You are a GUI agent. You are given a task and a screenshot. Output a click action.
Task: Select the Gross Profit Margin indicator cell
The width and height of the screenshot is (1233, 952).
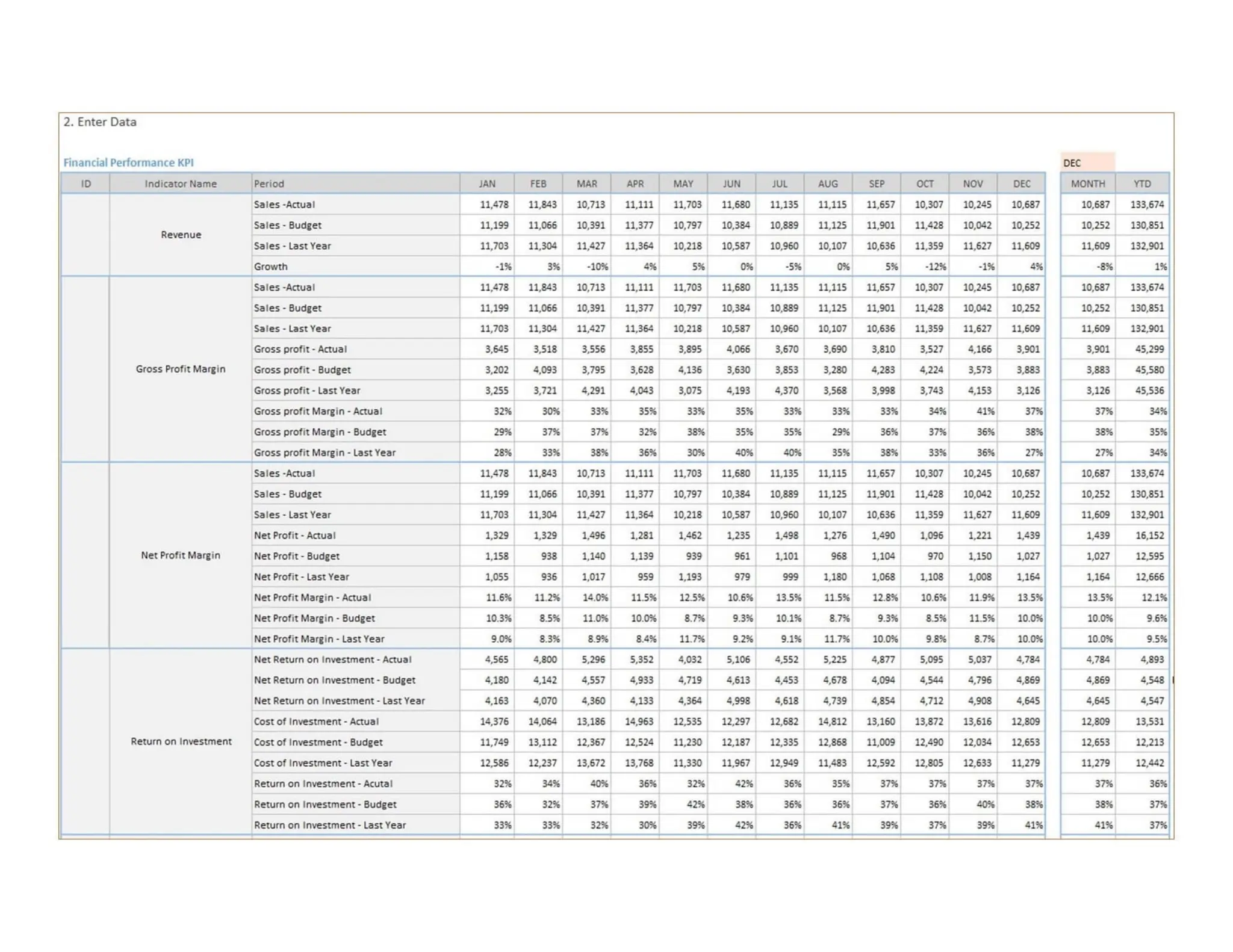[x=181, y=369]
